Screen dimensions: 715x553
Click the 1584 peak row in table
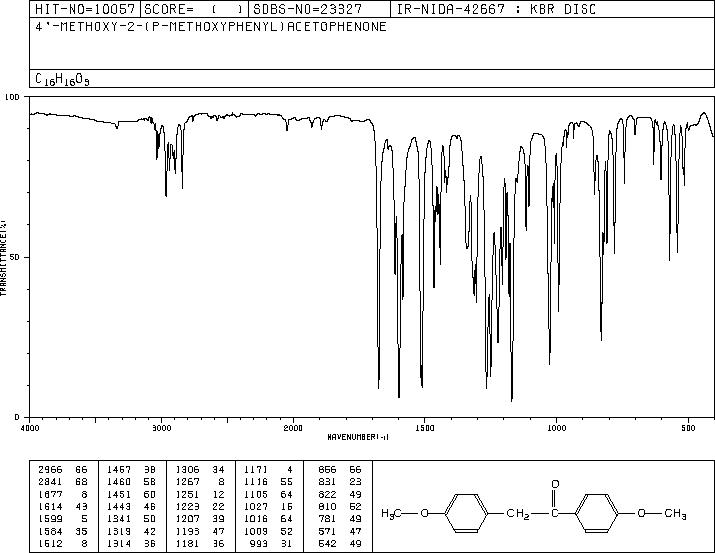(x=63, y=532)
